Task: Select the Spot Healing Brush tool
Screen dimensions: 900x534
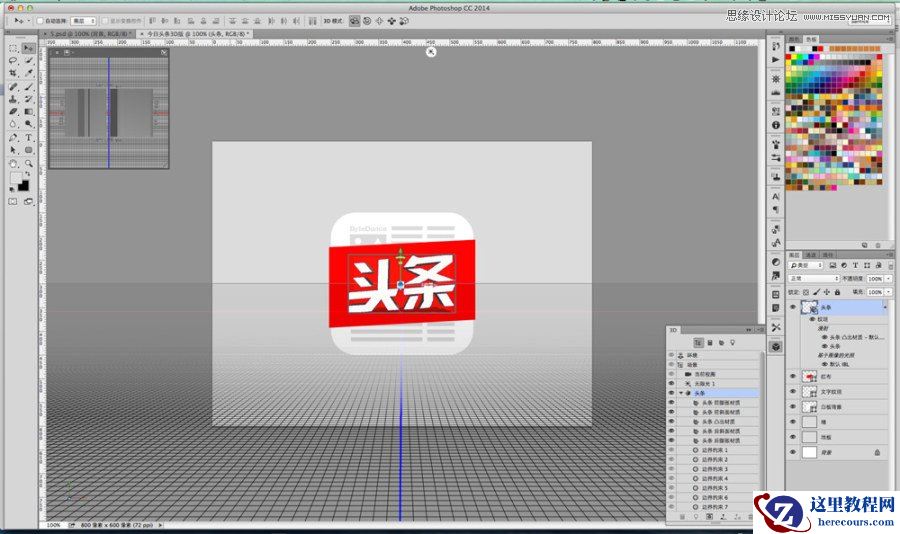Action: [13, 87]
